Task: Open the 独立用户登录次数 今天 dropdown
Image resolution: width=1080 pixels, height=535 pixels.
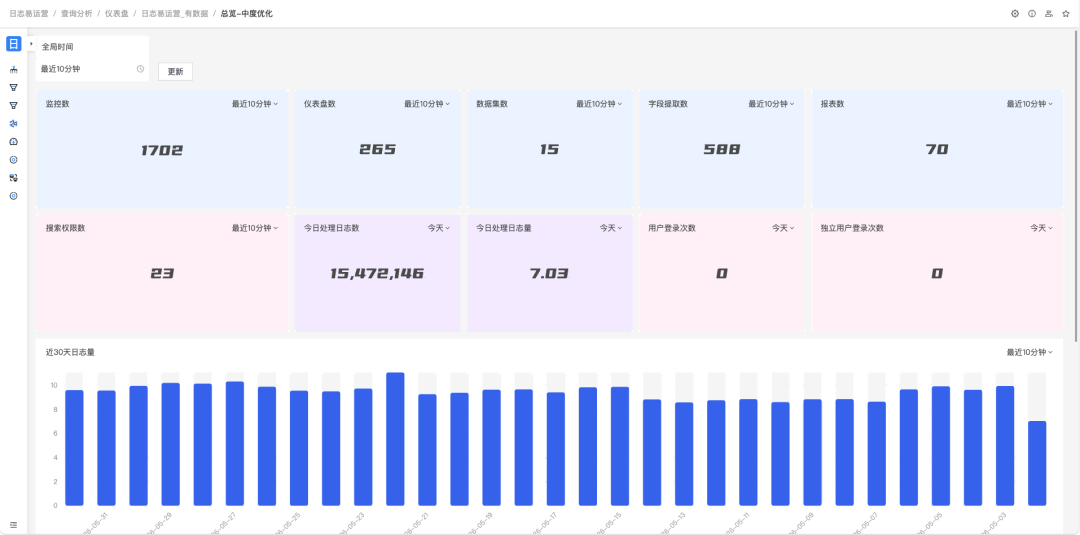Action: tap(1041, 228)
